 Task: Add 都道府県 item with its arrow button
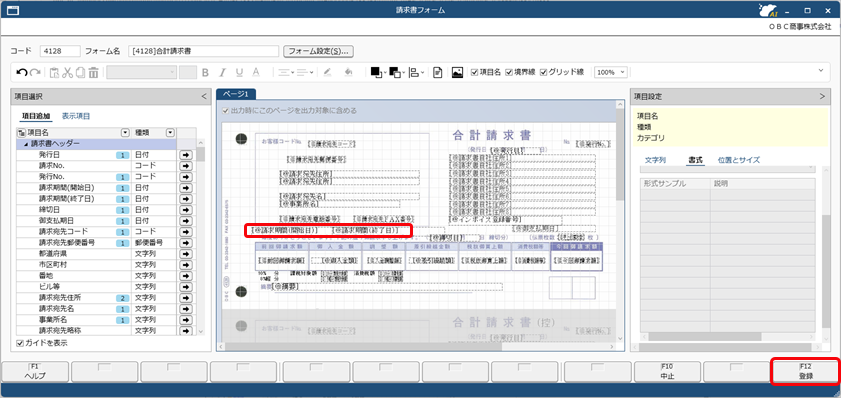click(186, 254)
